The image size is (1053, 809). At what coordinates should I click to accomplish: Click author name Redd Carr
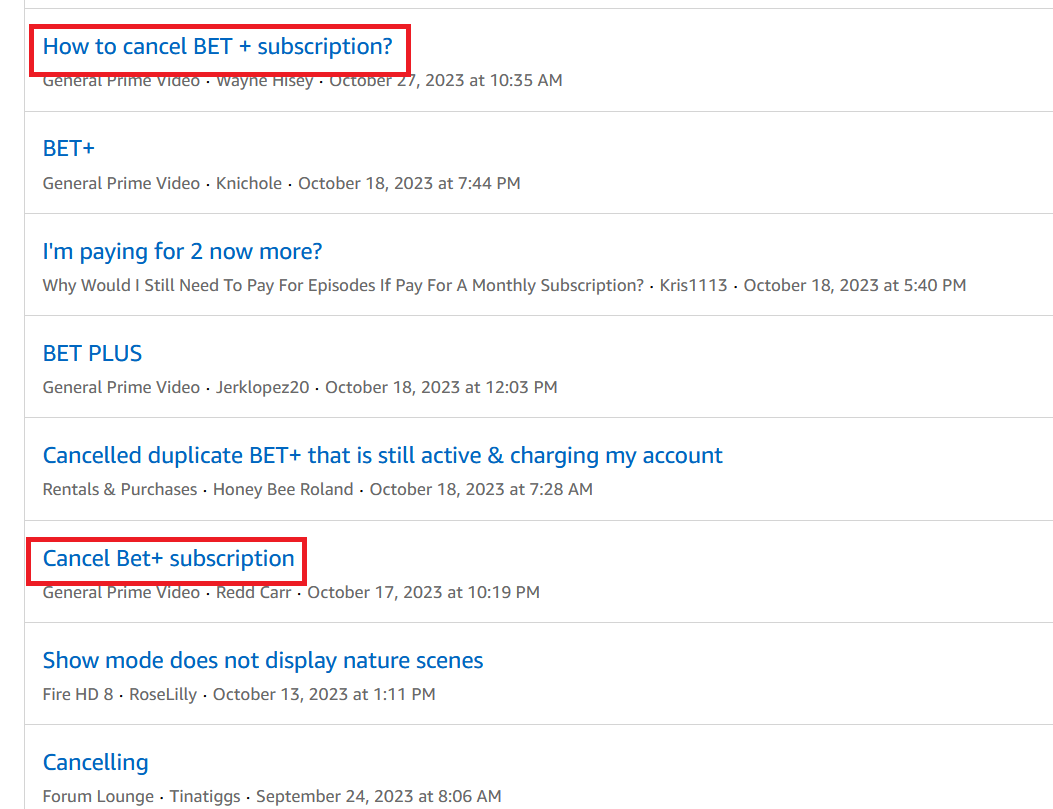pos(253,592)
